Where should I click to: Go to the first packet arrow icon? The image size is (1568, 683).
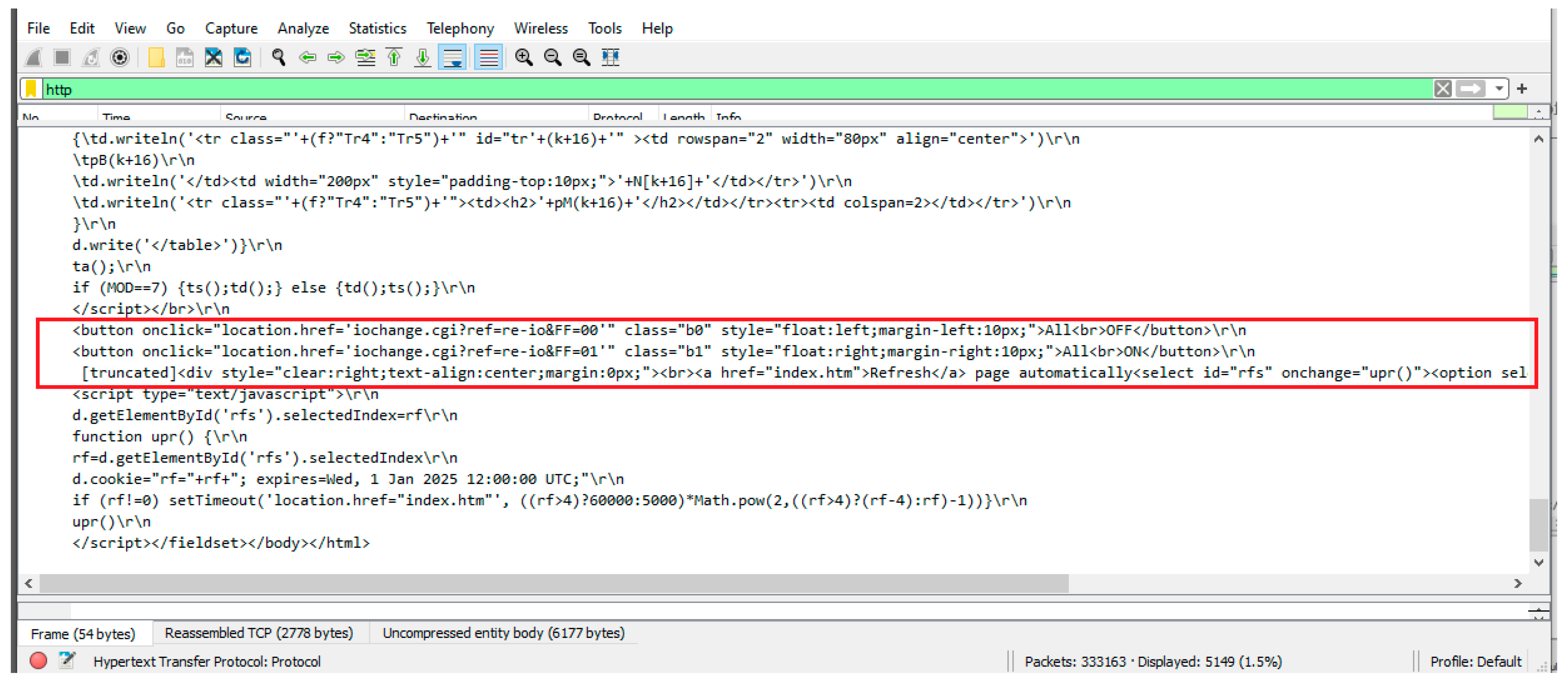click(394, 58)
